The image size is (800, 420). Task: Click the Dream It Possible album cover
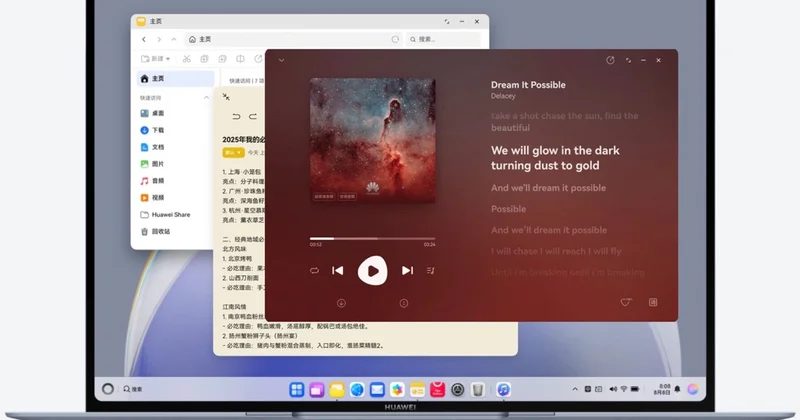coord(372,140)
